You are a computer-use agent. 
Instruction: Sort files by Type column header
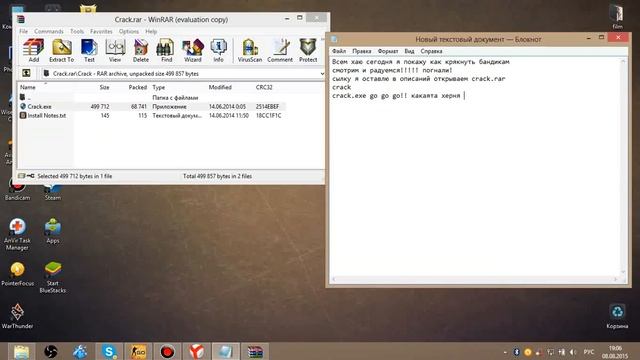[158, 87]
